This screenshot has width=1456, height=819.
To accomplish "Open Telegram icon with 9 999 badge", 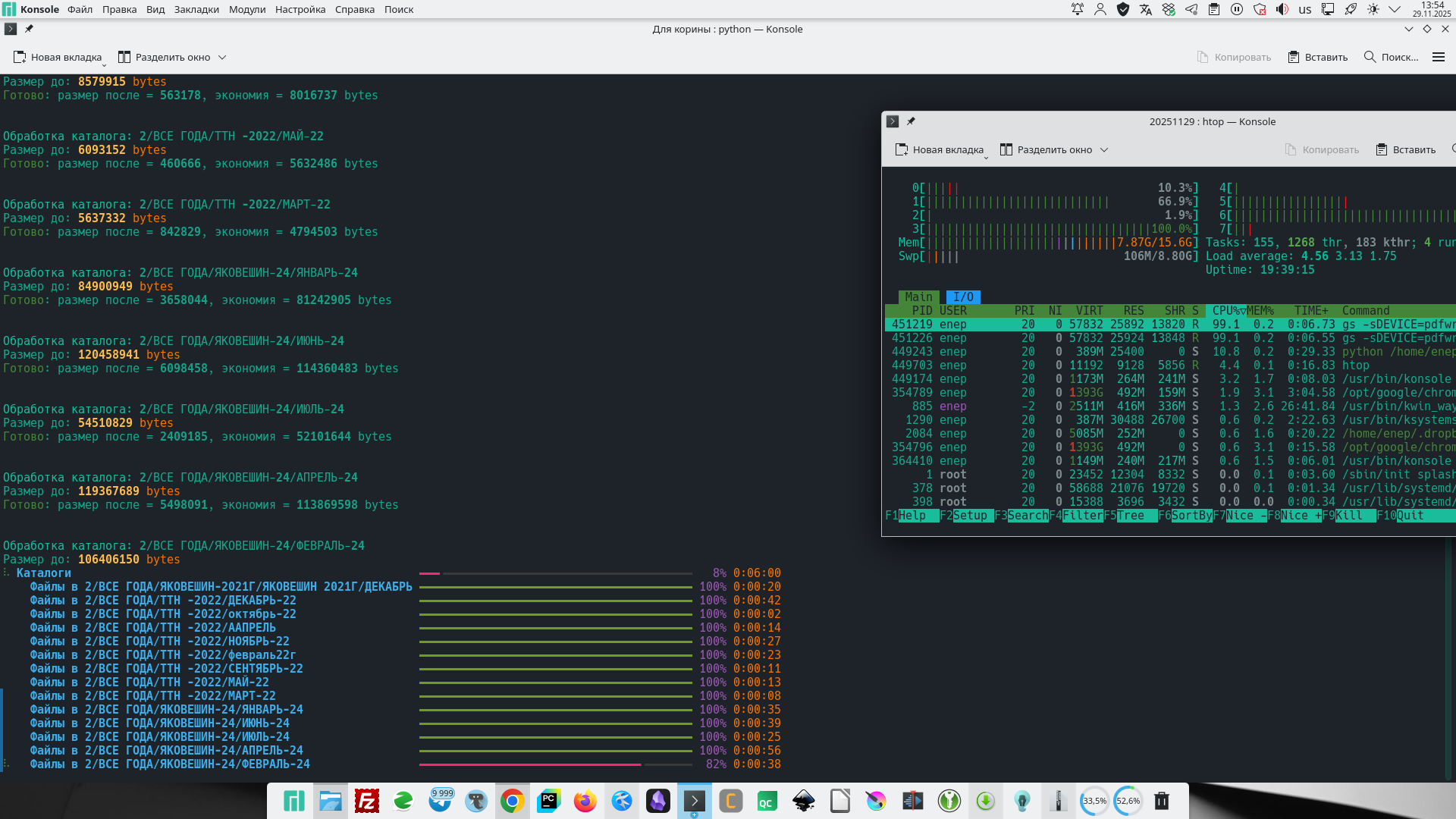I will click(440, 801).
